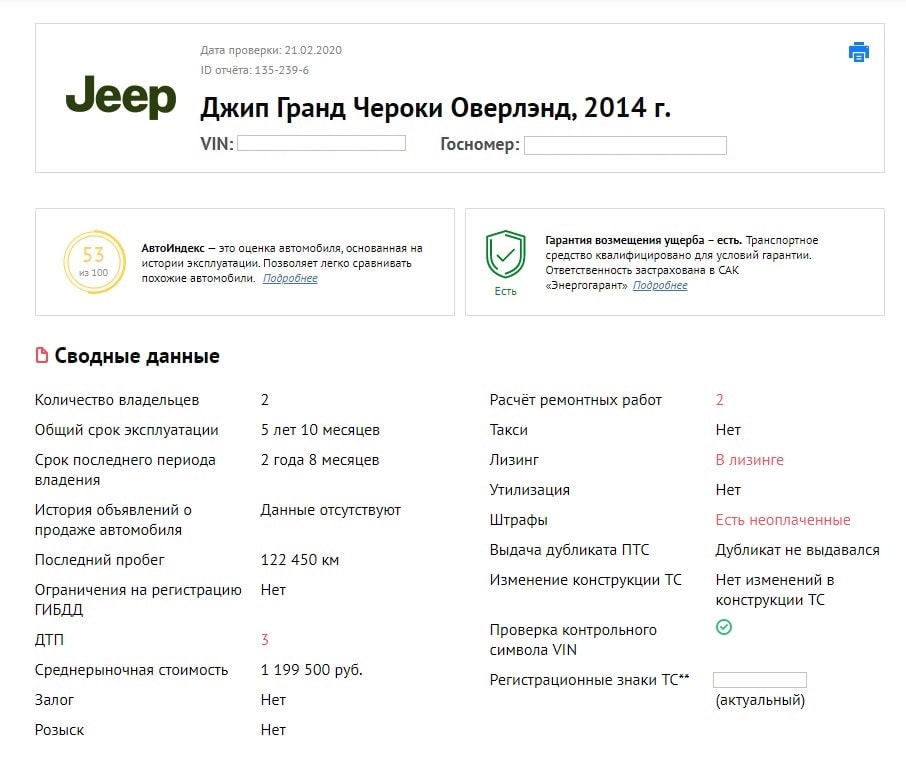Open the Подробнее link for damage guarantee
Image resolution: width=906 pixels, height=758 pixels.
click(660, 285)
